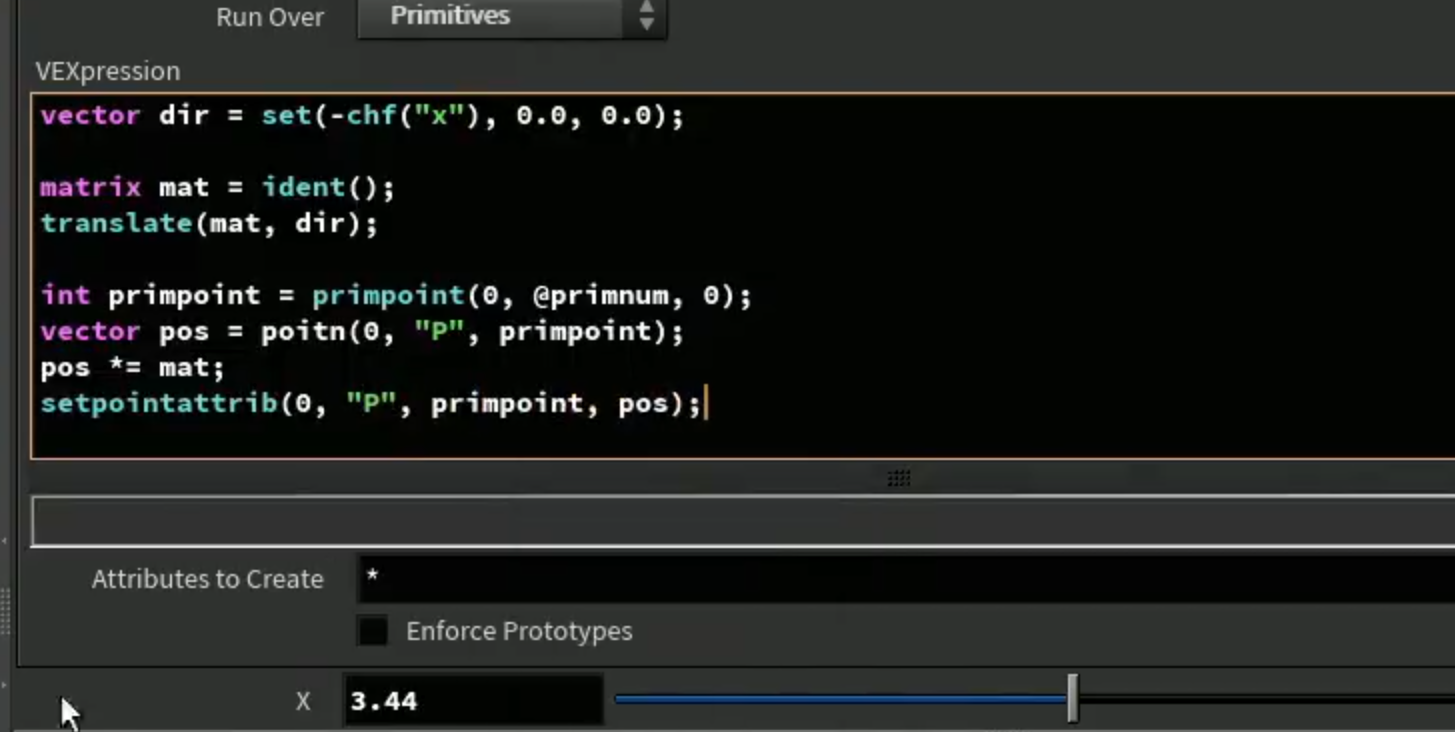Image resolution: width=1455 pixels, height=732 pixels.
Task: Click the X value field showing 3.44
Action: (x=473, y=701)
